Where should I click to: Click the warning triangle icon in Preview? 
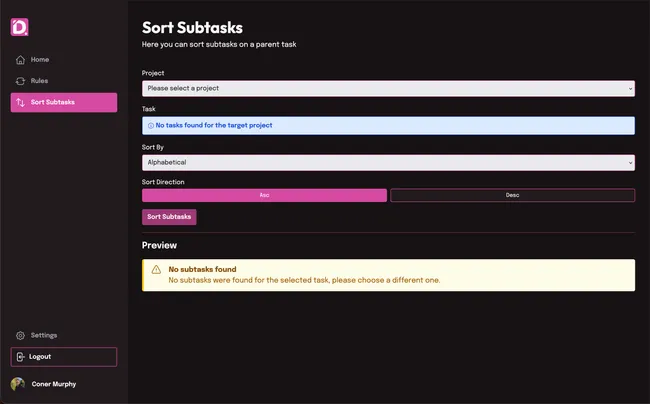tap(156, 270)
